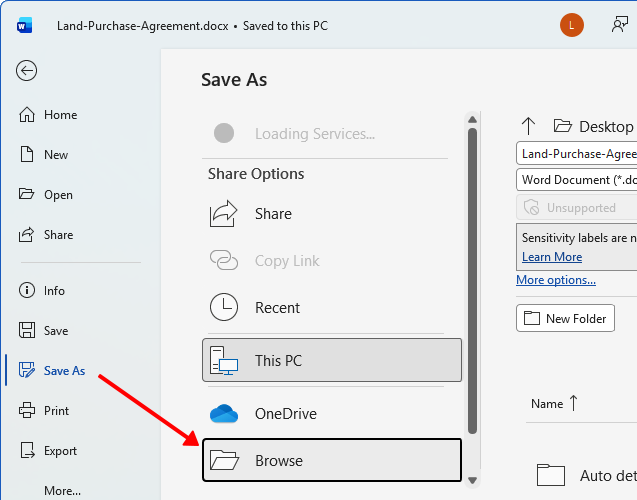Open the Learn More link
Screen dimensions: 637x500
coord(552,257)
